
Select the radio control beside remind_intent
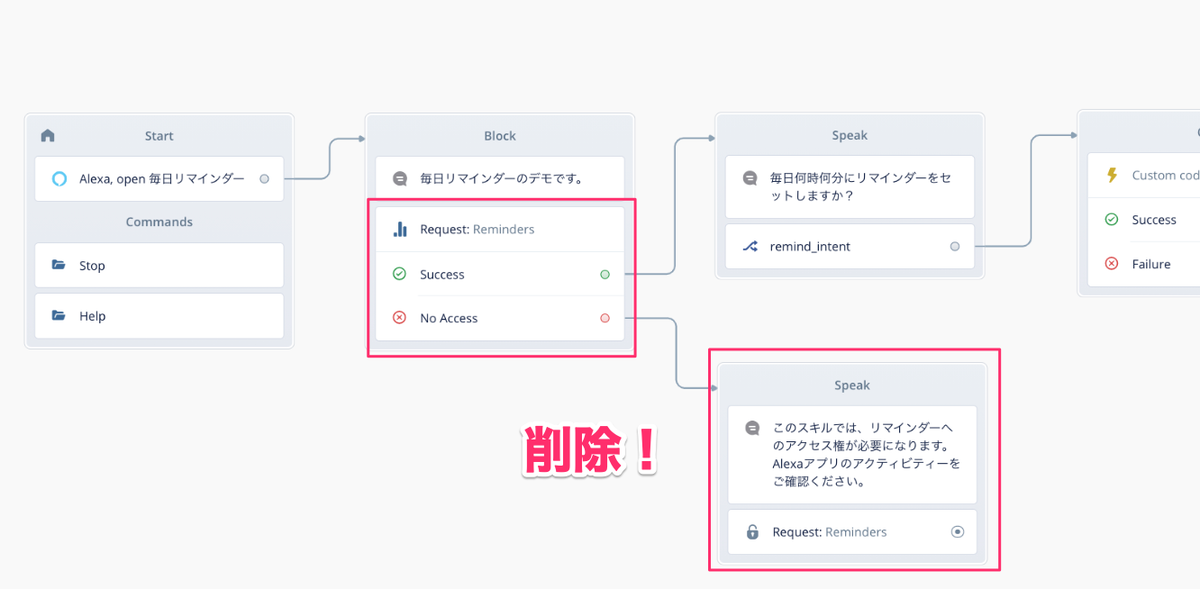(955, 246)
